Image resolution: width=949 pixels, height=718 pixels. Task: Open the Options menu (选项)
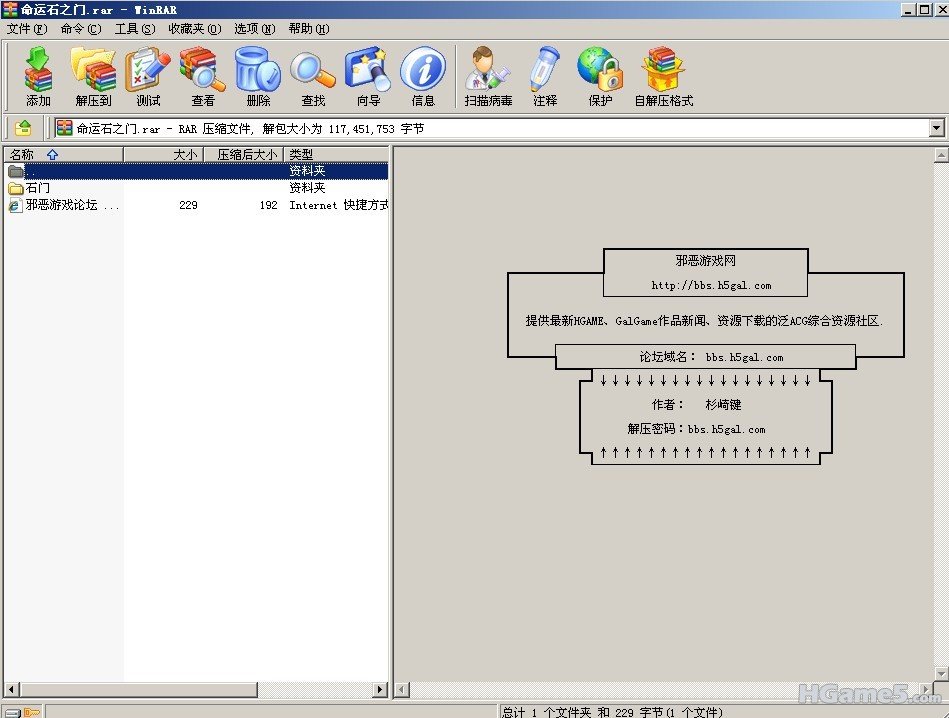point(255,28)
